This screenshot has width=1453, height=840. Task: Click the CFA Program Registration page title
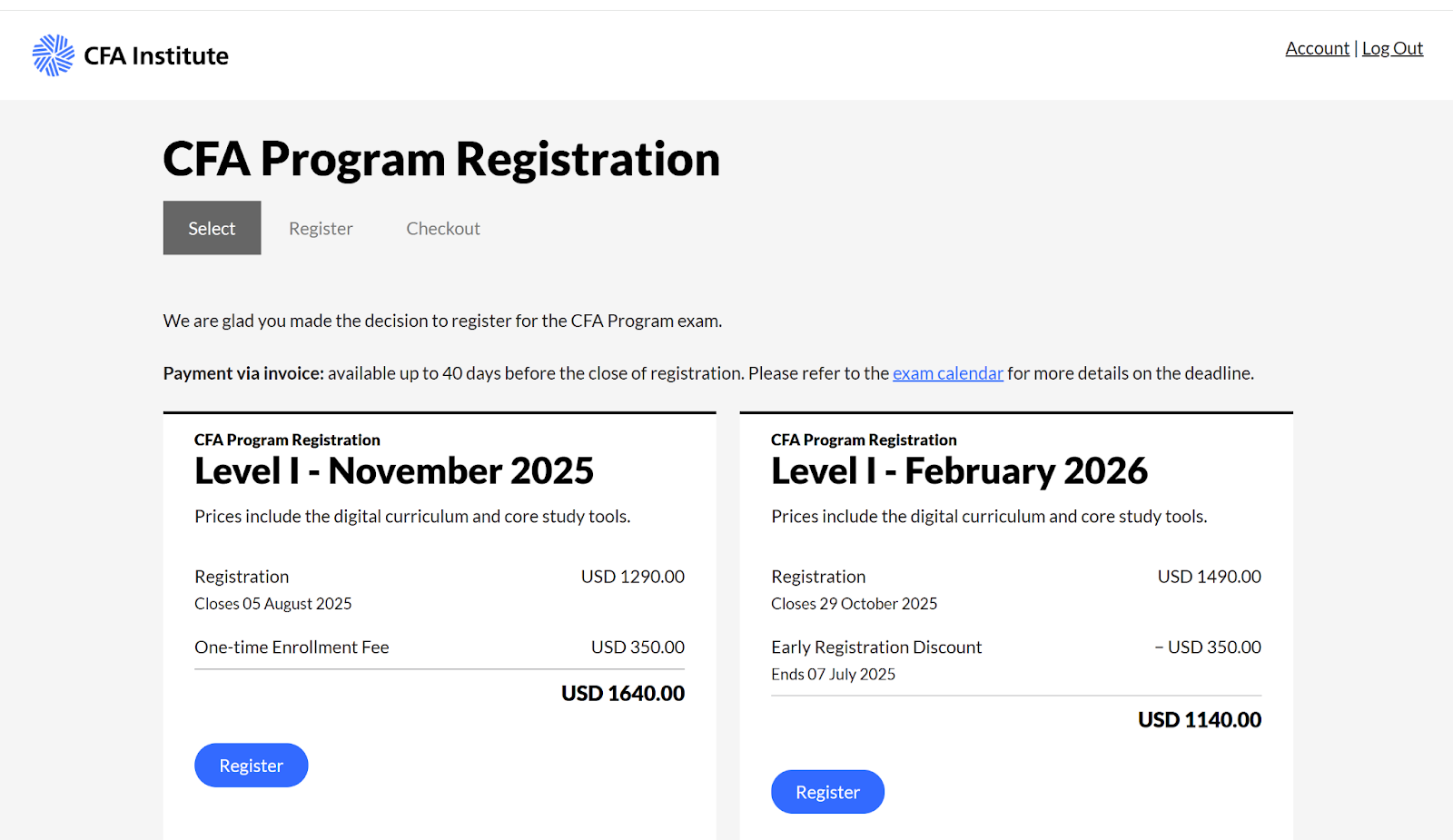coord(441,159)
